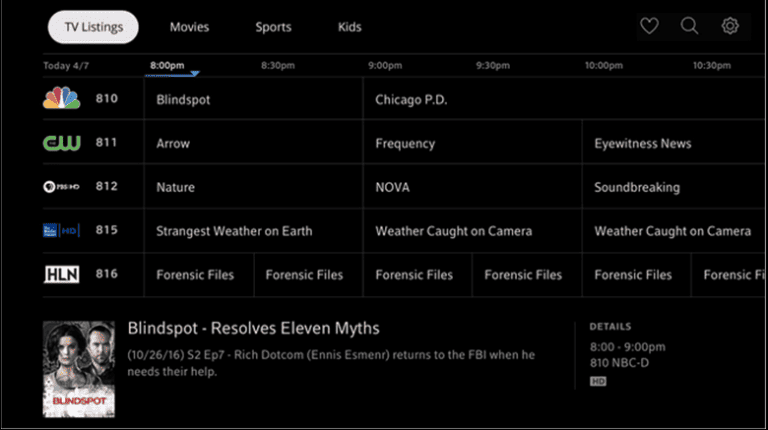Select the HLN channel logo
This screenshot has height=430, width=768.
[x=62, y=274]
